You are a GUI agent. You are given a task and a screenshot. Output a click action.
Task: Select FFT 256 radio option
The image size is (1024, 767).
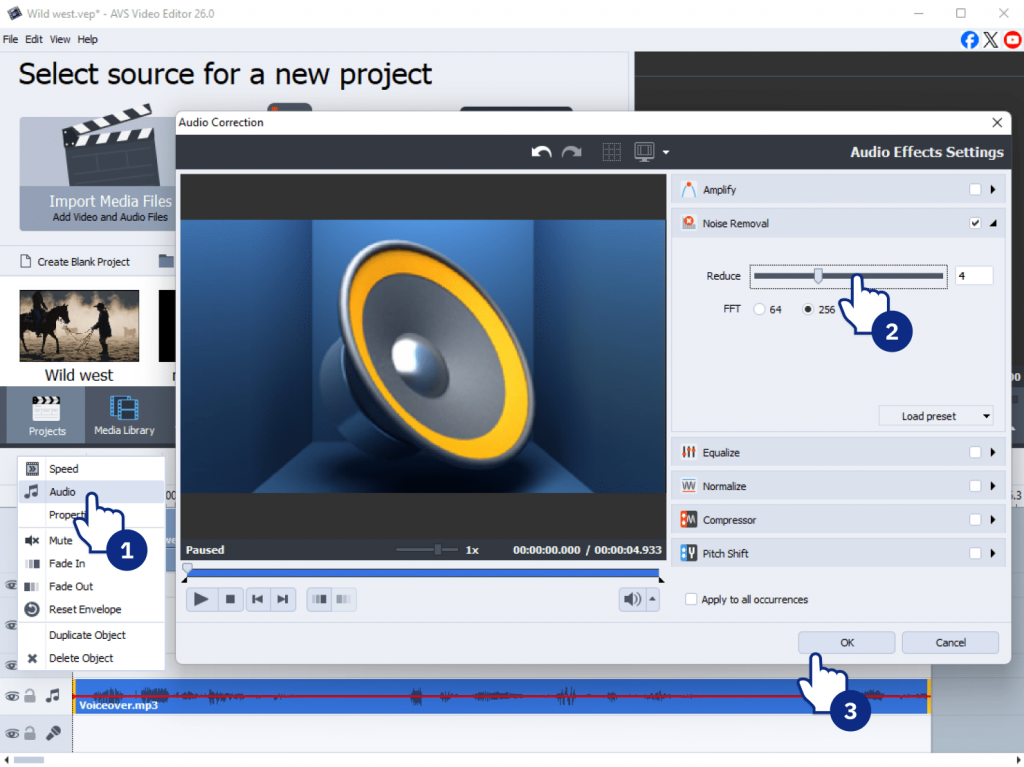[x=808, y=309]
